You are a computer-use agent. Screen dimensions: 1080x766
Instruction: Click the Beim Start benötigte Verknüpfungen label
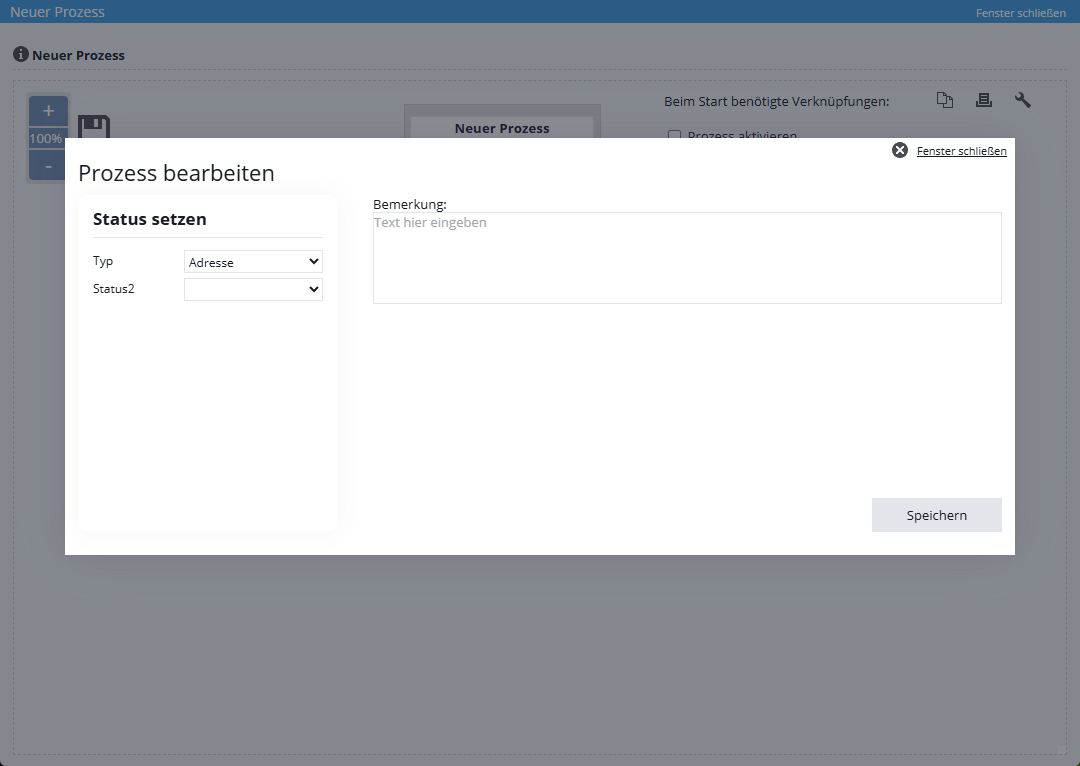coord(776,101)
